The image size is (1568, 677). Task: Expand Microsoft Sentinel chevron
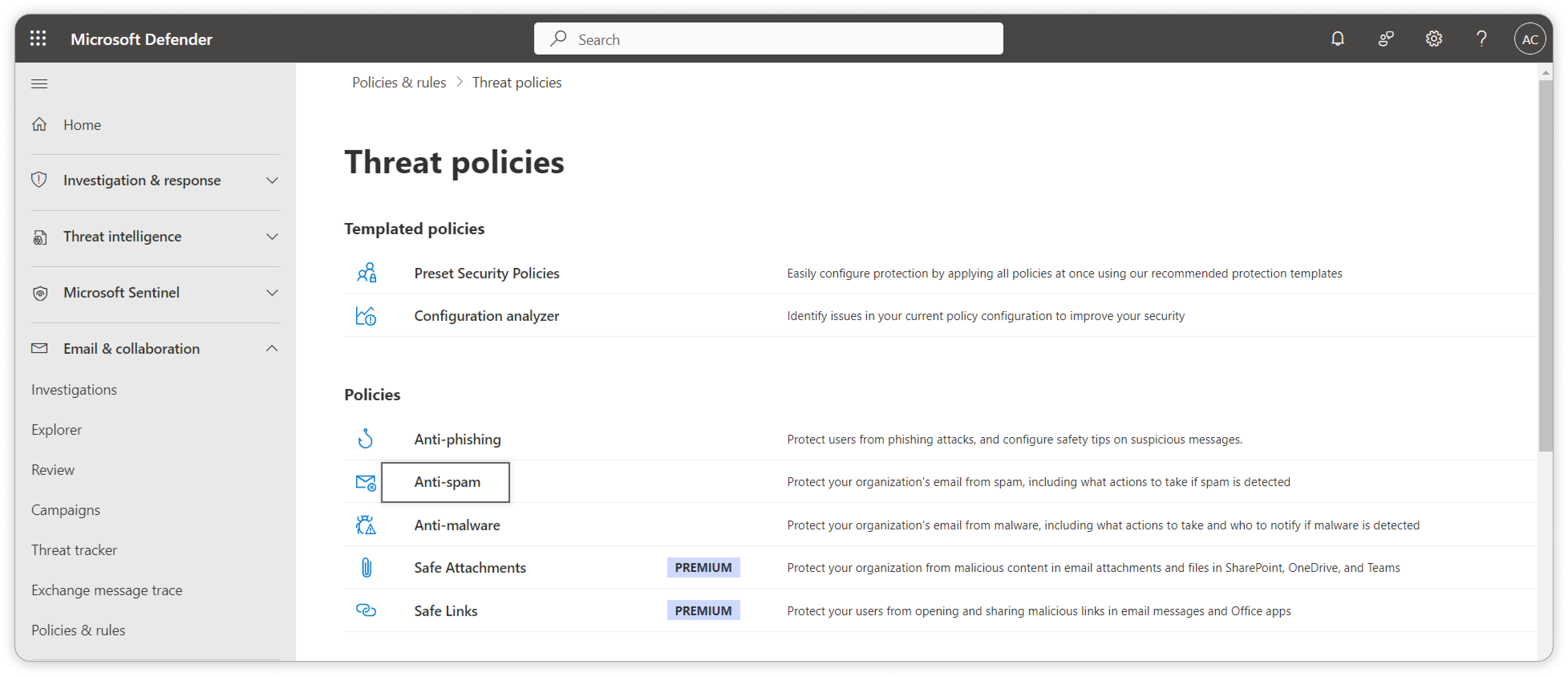[272, 292]
